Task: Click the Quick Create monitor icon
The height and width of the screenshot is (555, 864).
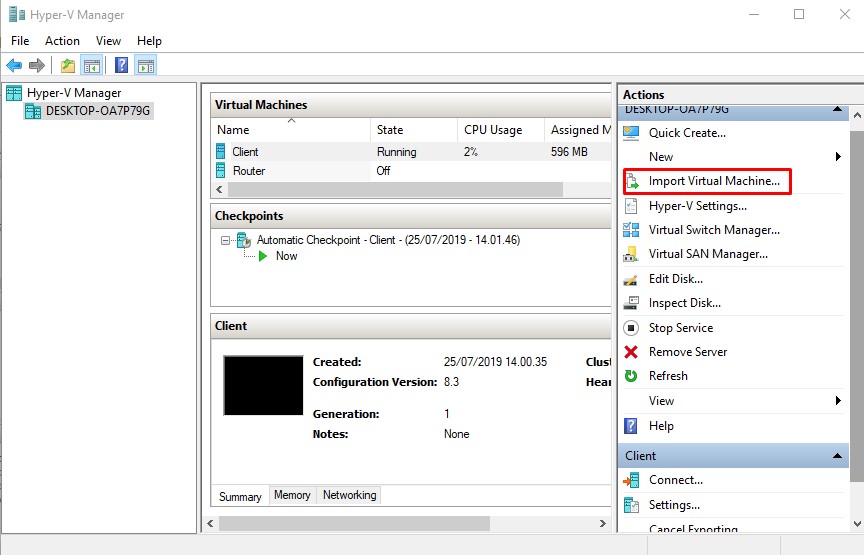Action: coord(631,133)
